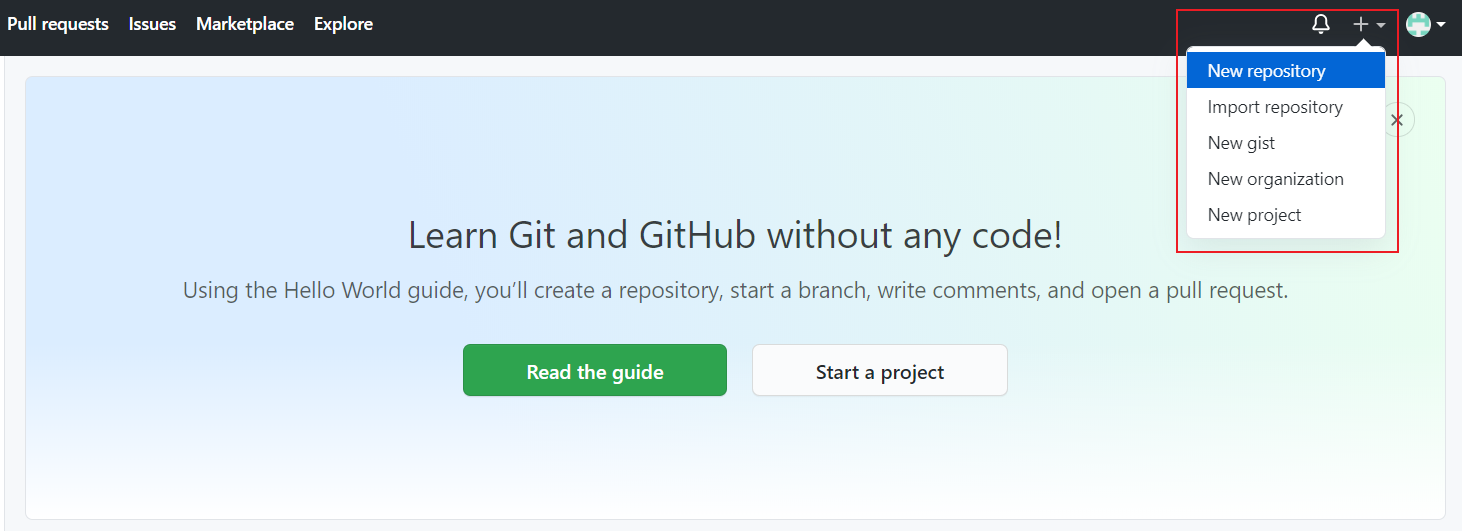
Task: Go to Pull requests in header
Action: pyautogui.click(x=58, y=24)
